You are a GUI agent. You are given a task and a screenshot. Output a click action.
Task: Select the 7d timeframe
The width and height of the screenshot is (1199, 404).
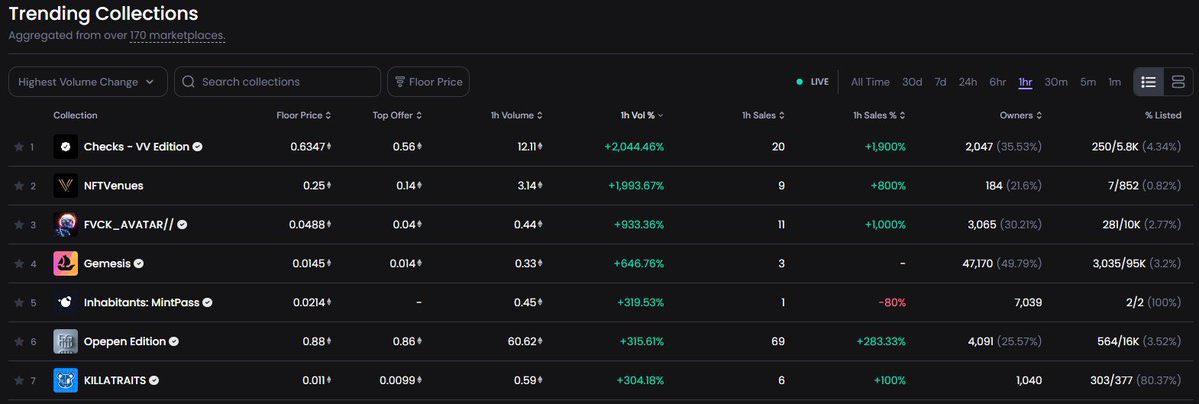tap(941, 82)
